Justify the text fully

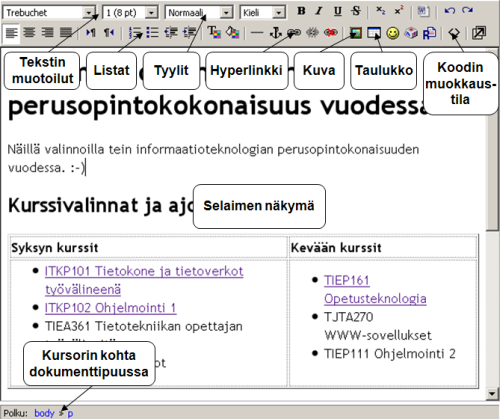66,33
